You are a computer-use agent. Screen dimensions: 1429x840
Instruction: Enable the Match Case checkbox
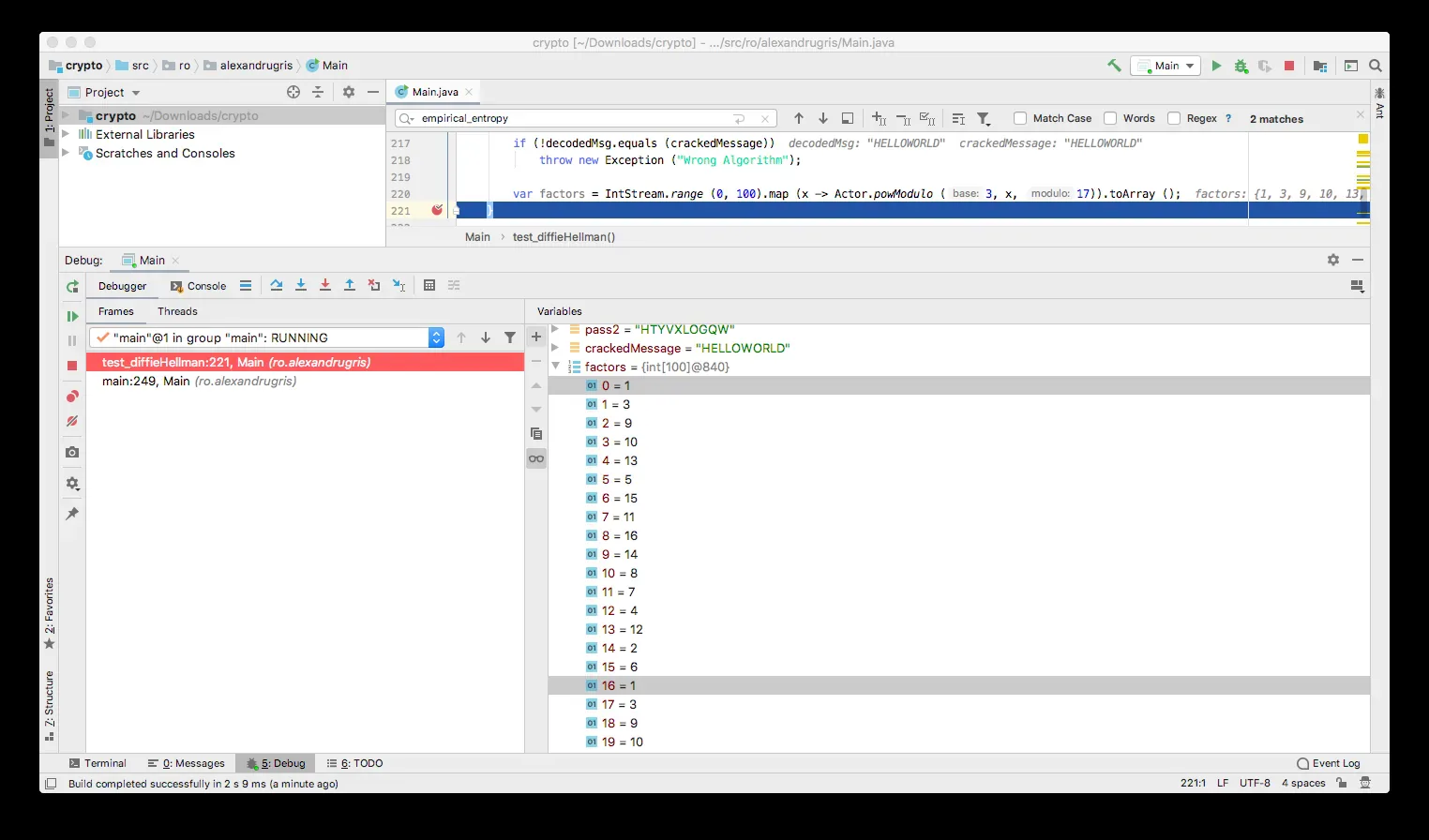click(1020, 118)
